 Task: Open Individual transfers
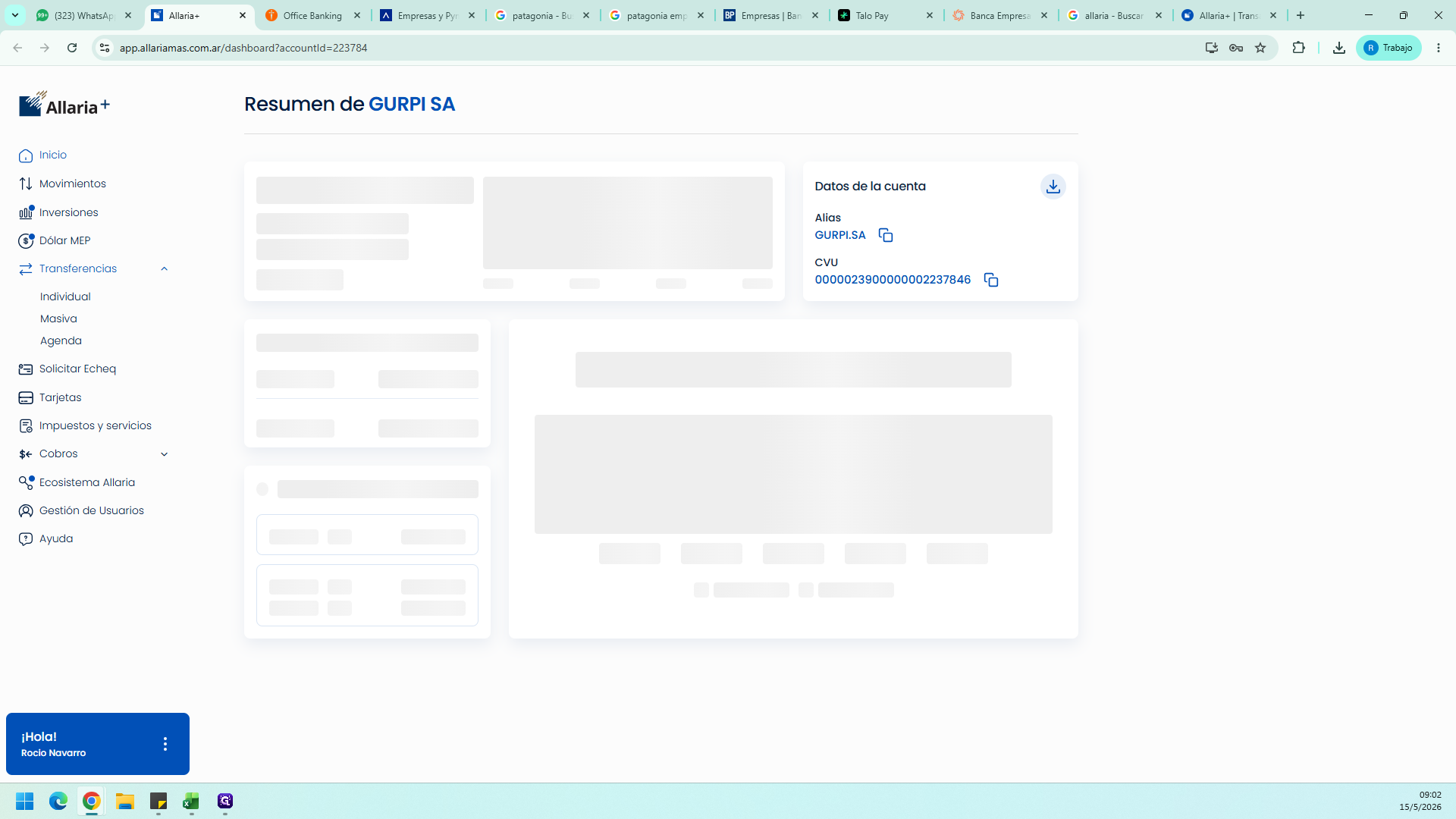[x=65, y=297]
